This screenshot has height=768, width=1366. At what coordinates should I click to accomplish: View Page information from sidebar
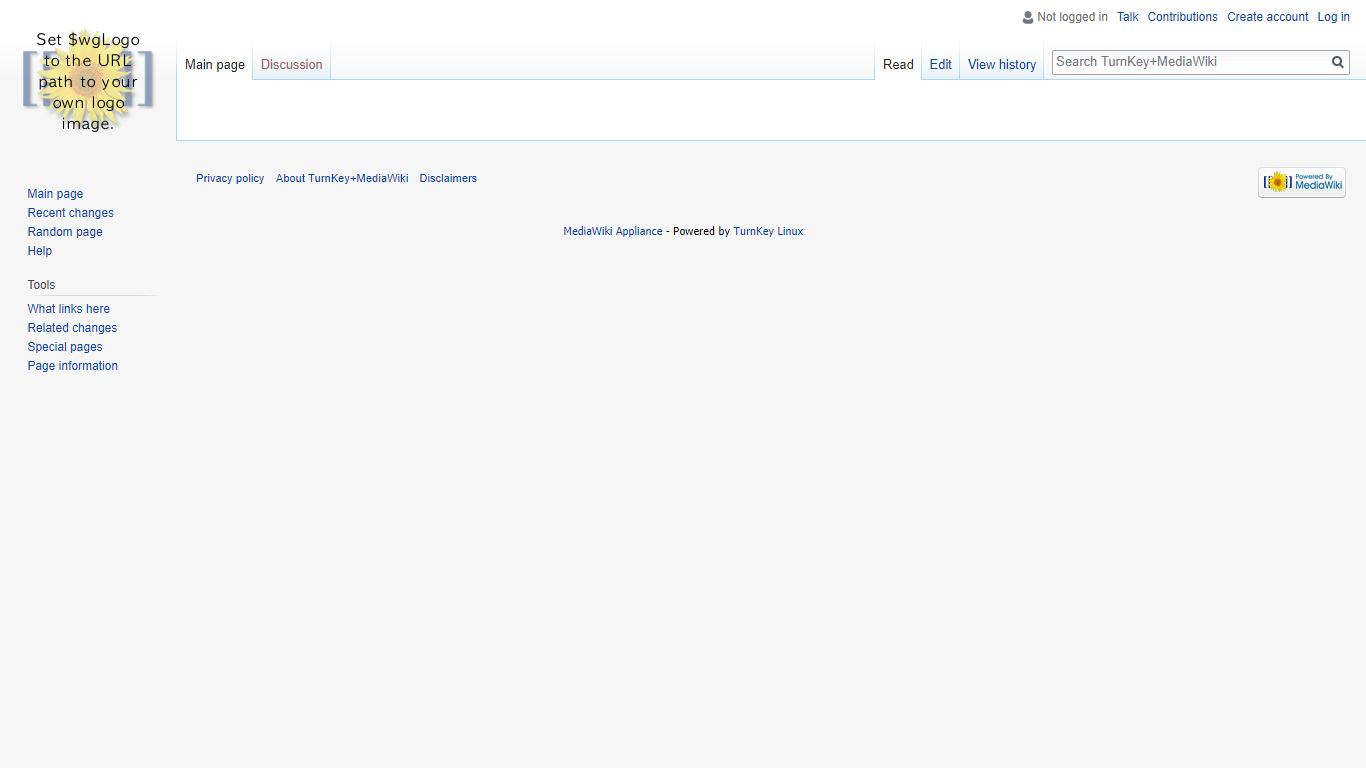coord(72,366)
